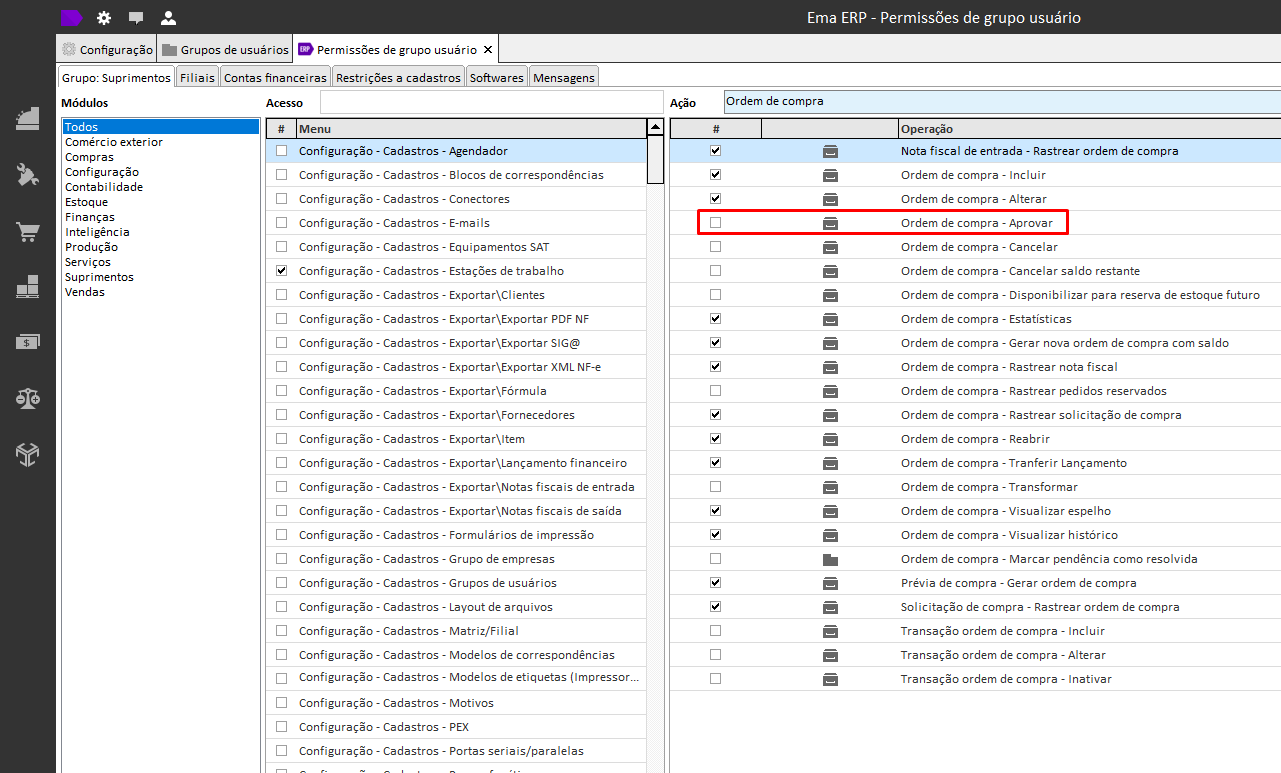The width and height of the screenshot is (1281, 773).
Task: Enable Ordem de compra - Aprovar checkbox
Action: pyautogui.click(x=715, y=222)
